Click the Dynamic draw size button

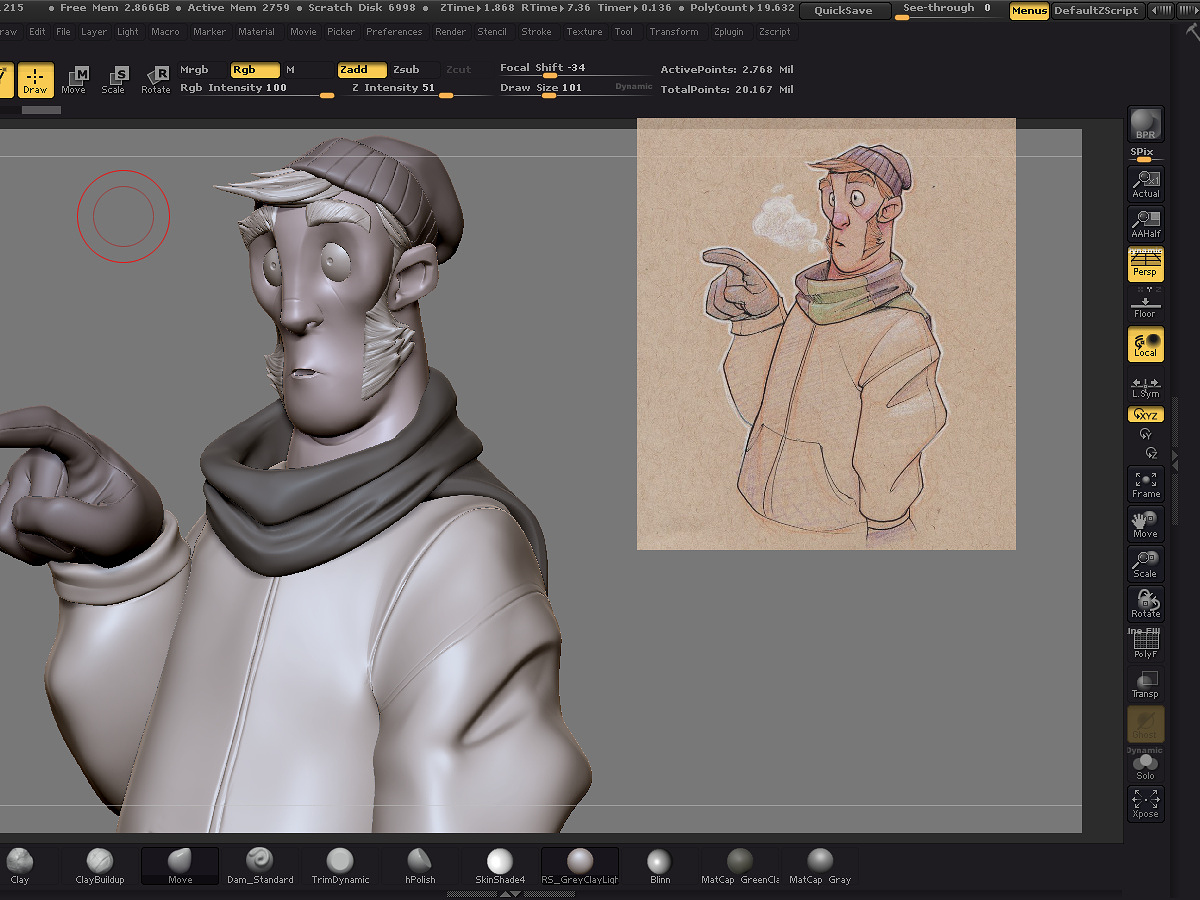(634, 87)
